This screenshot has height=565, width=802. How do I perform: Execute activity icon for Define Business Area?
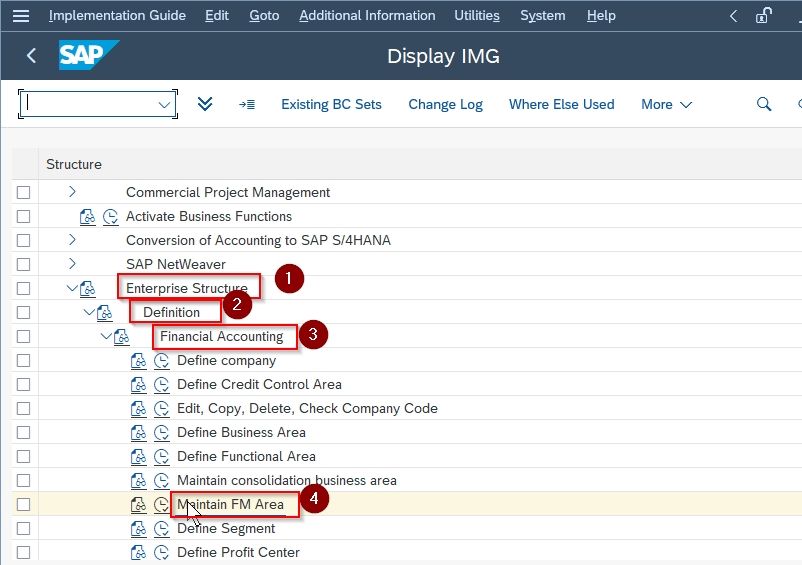coord(162,433)
